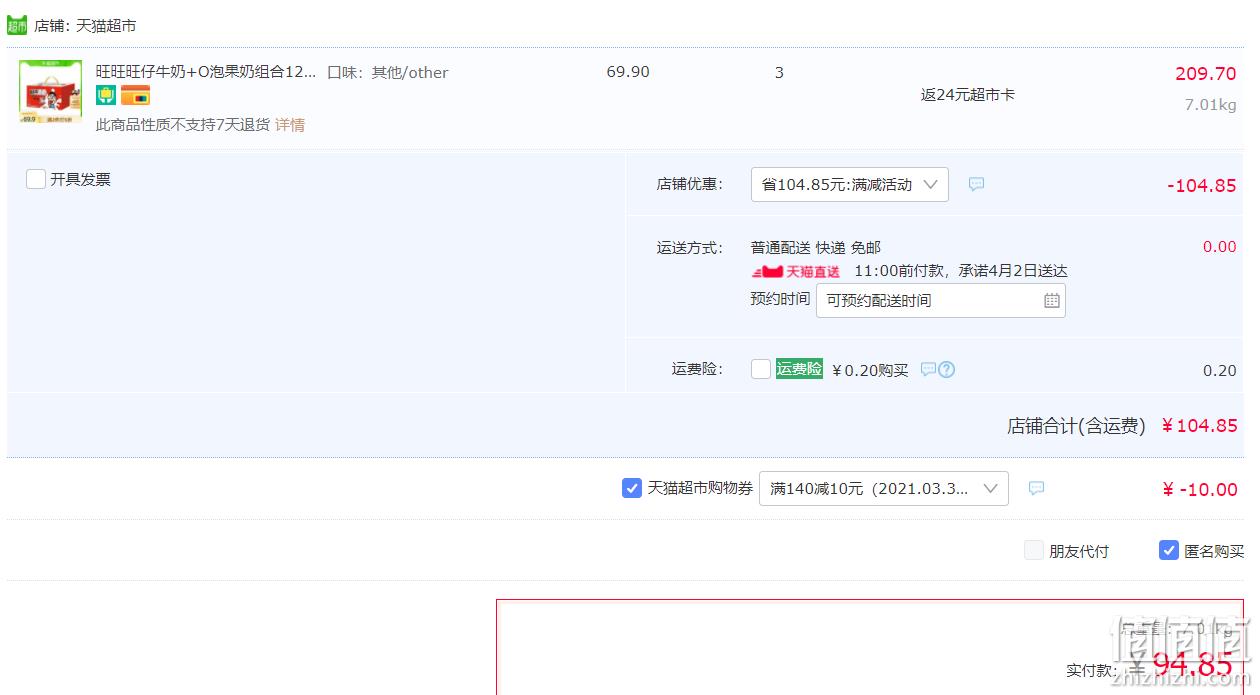Expand the 满140减10元 coupon dropdown
This screenshot has width=1260, height=695.
(x=884, y=488)
